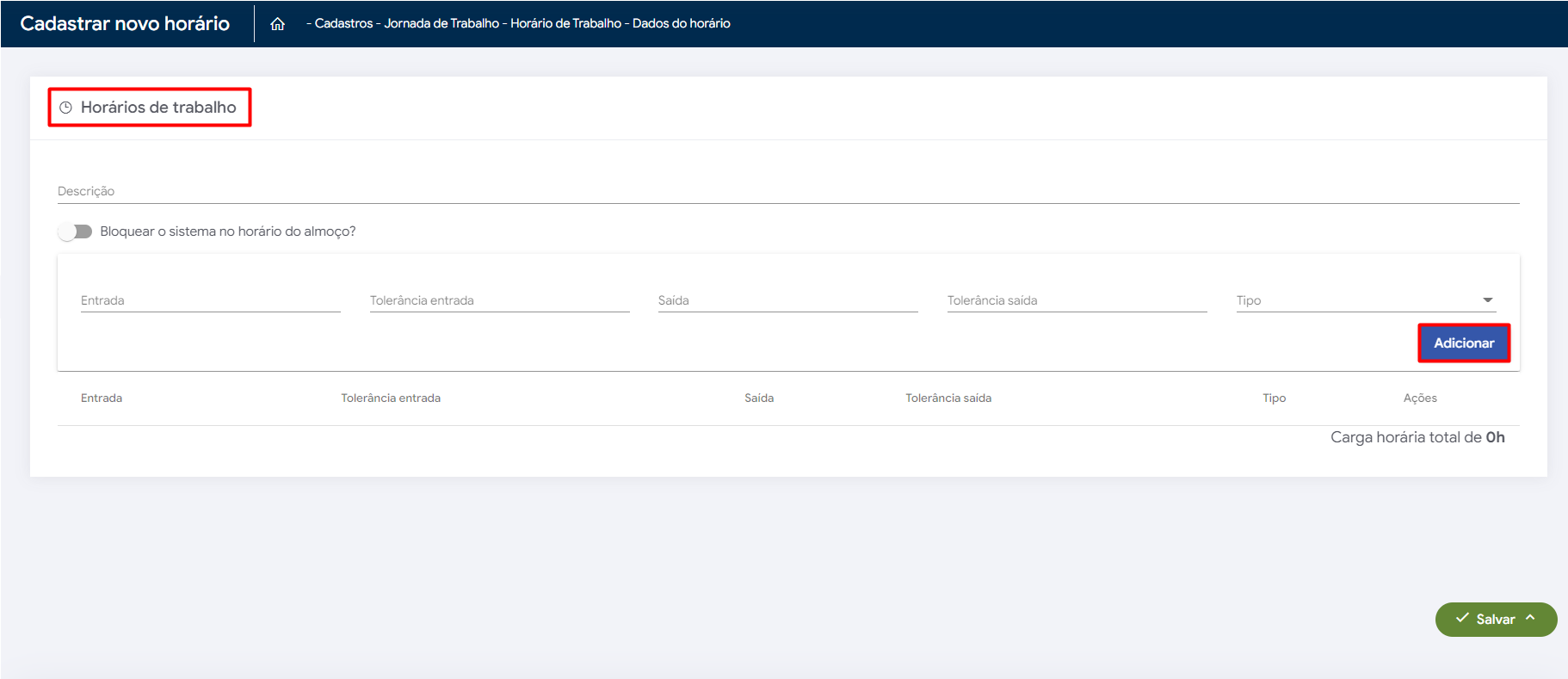This screenshot has width=1568, height=679.
Task: Click the Carga horária total de 0h text
Action: coord(1417,437)
